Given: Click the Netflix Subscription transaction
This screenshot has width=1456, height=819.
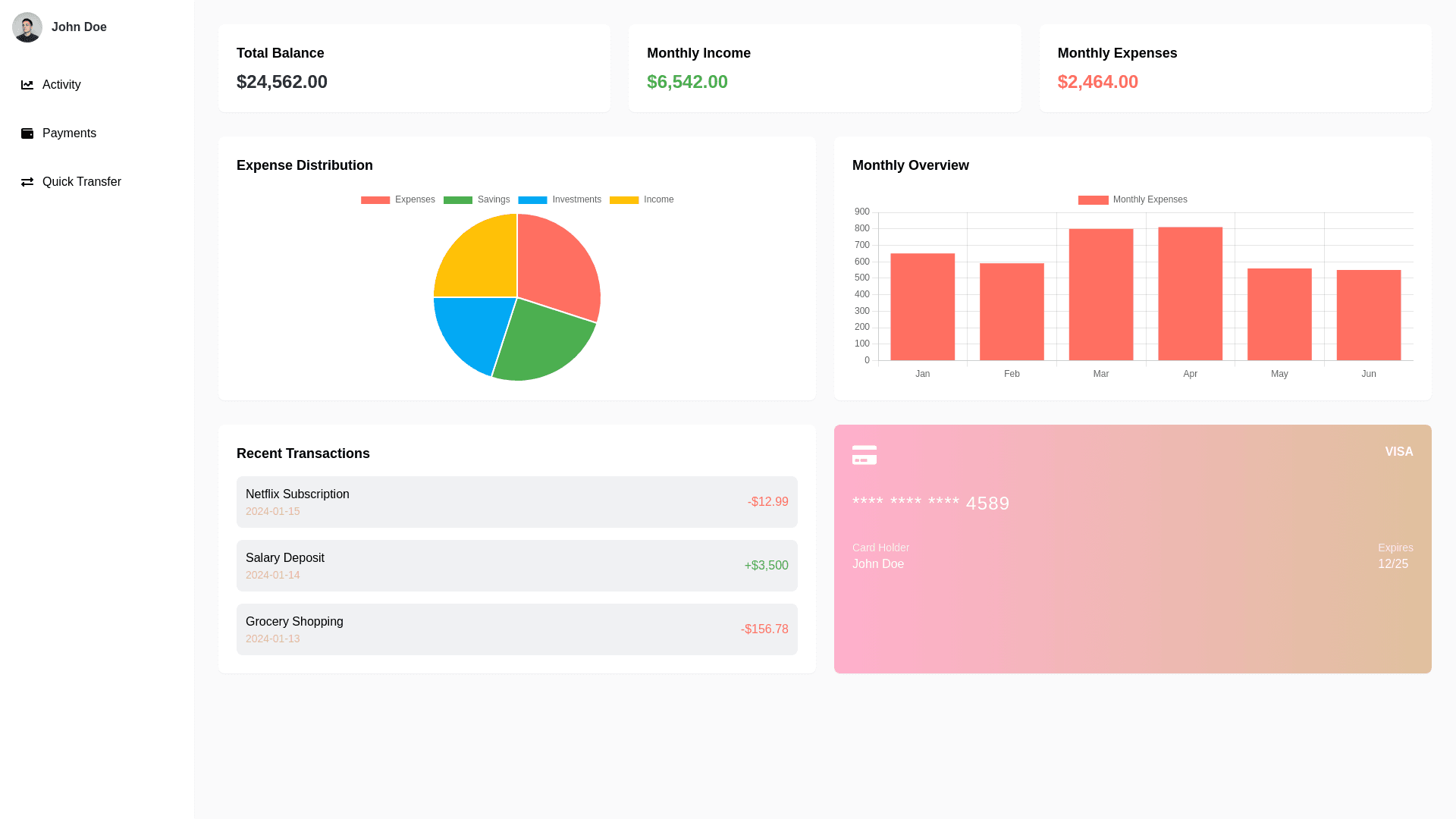Looking at the screenshot, I should point(516,501).
